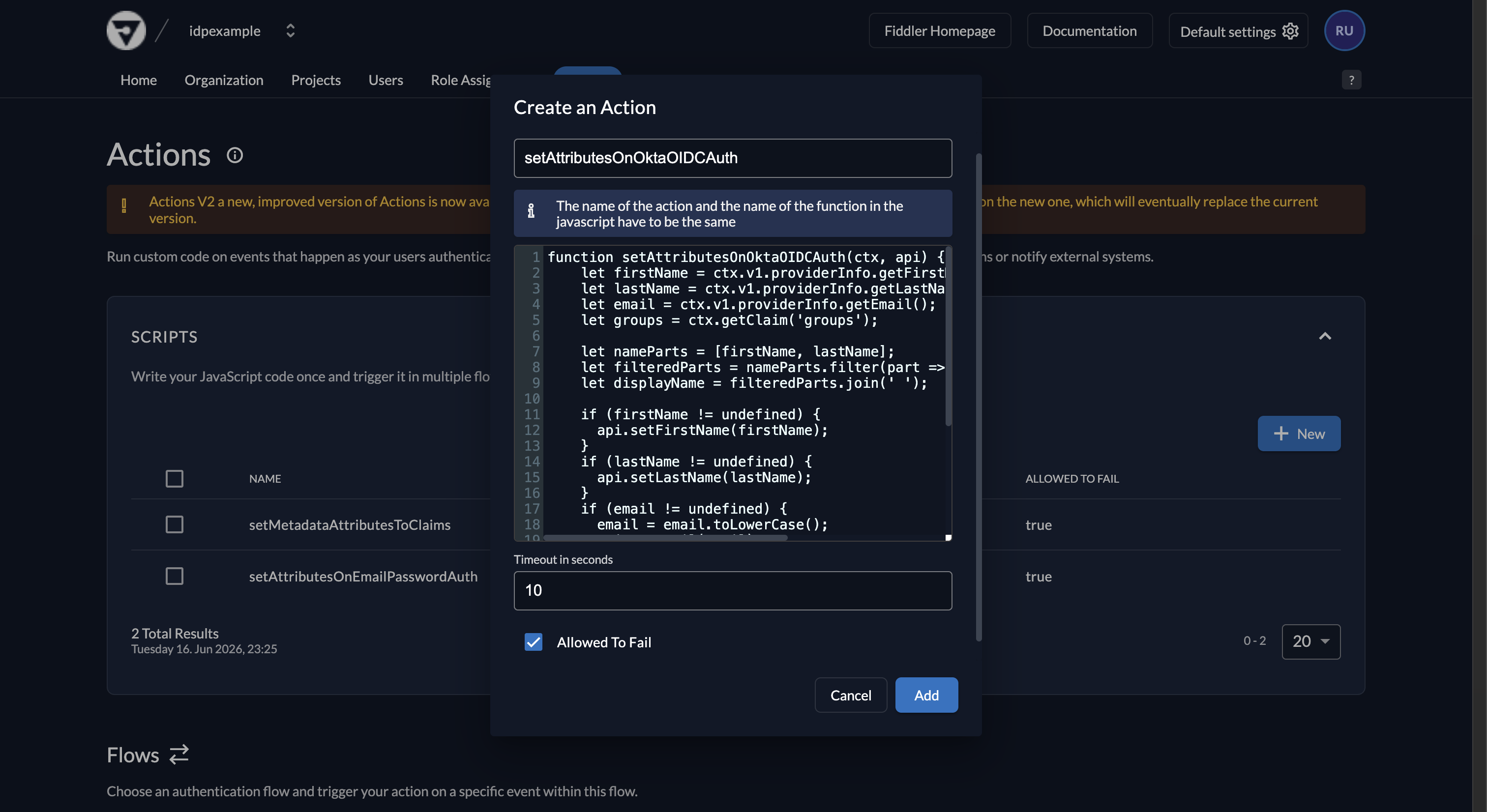Click the New script button
Image resolution: width=1487 pixels, height=812 pixels.
coord(1299,434)
